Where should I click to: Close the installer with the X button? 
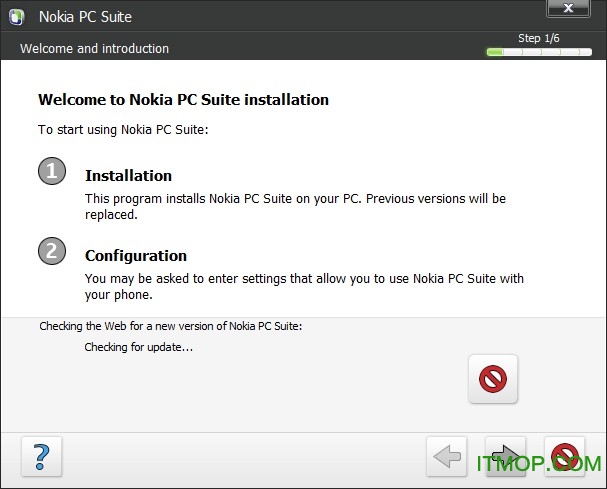(x=568, y=8)
